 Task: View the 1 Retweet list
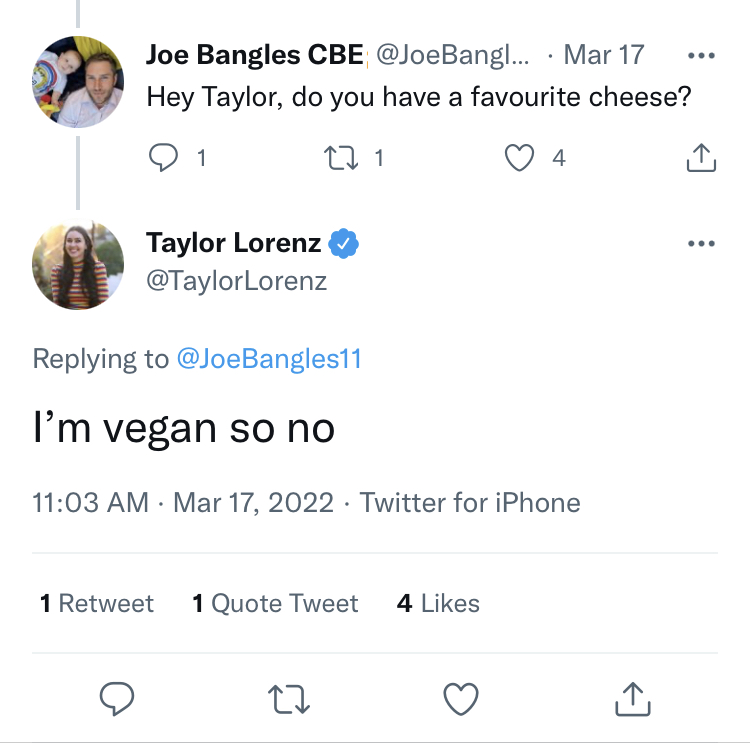point(97,603)
